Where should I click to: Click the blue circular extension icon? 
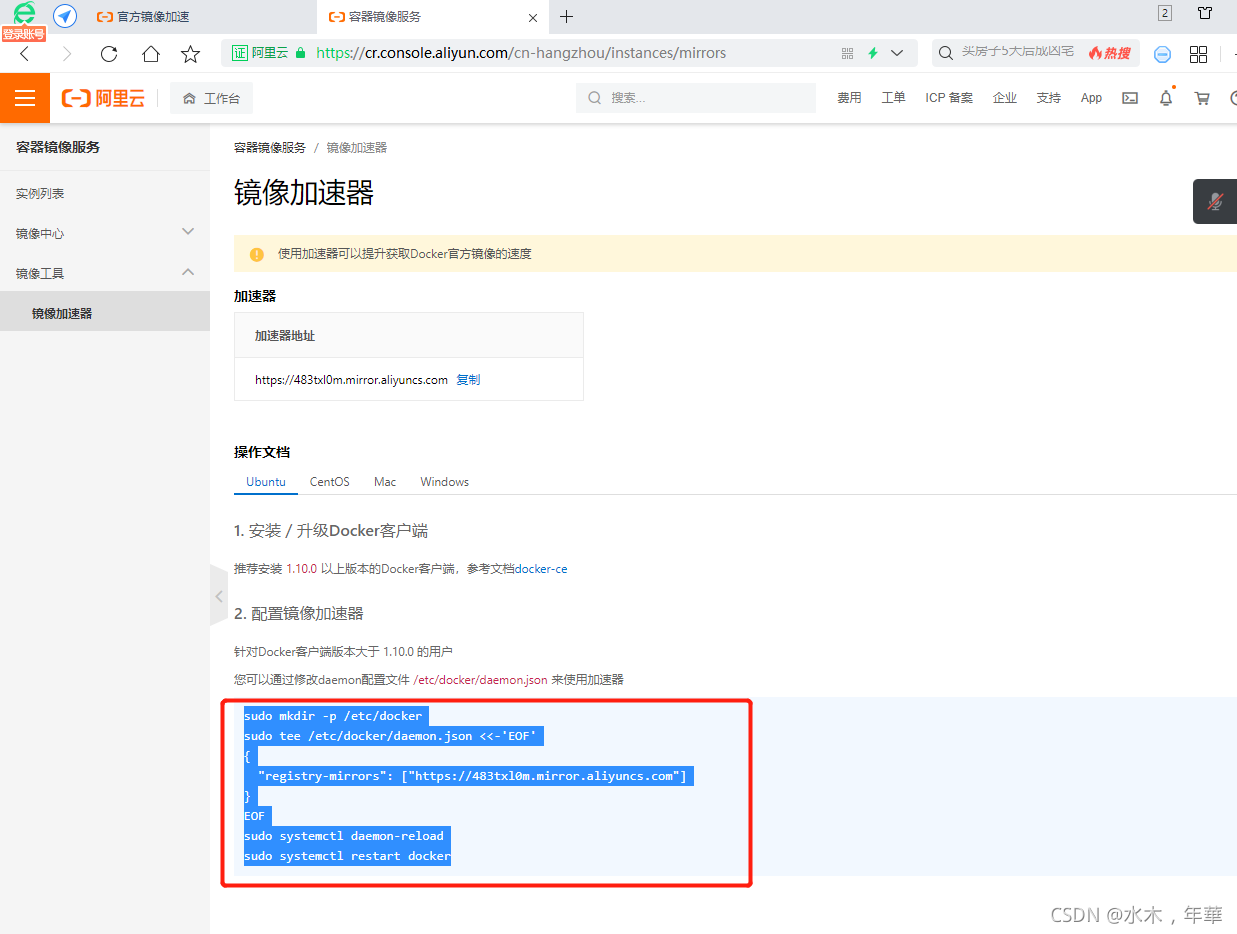1162,54
